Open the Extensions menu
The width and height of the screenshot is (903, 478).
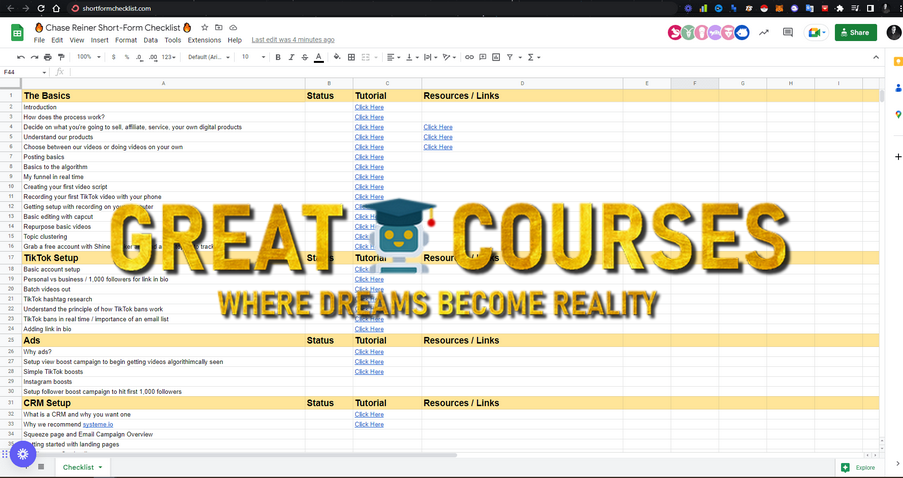pos(204,40)
